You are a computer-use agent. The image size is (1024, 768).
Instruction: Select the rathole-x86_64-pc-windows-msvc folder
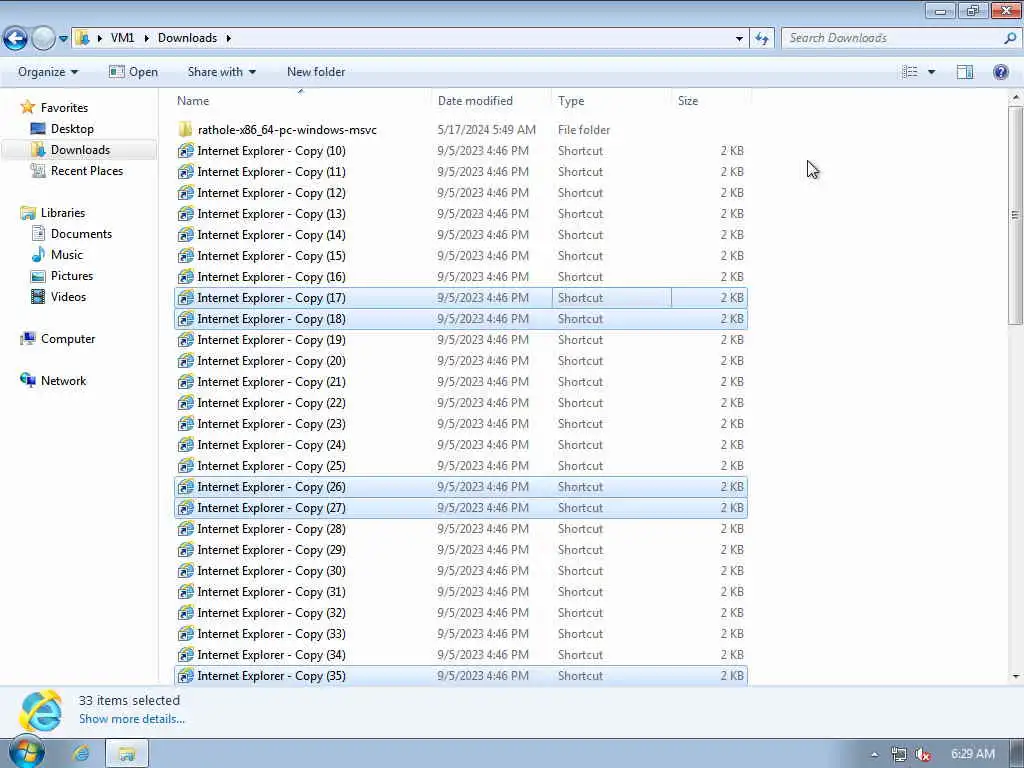[287, 130]
